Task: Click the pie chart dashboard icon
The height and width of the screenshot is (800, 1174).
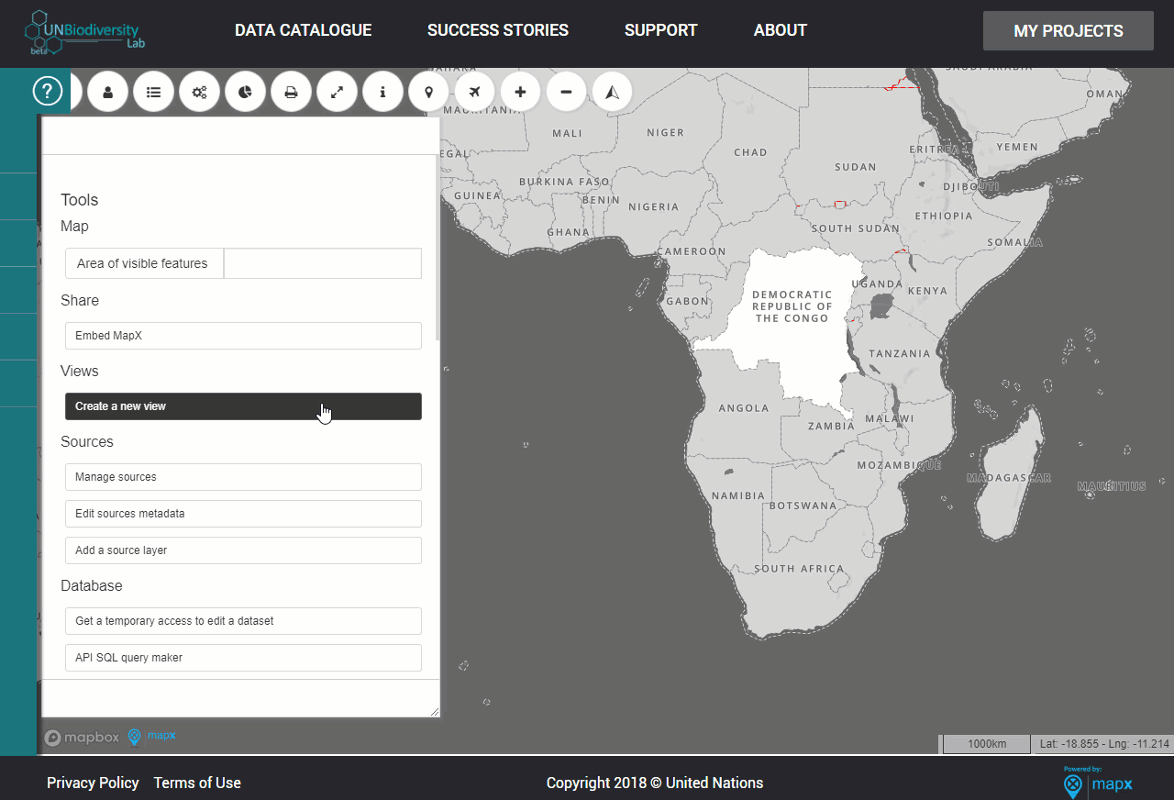Action: tap(246, 92)
